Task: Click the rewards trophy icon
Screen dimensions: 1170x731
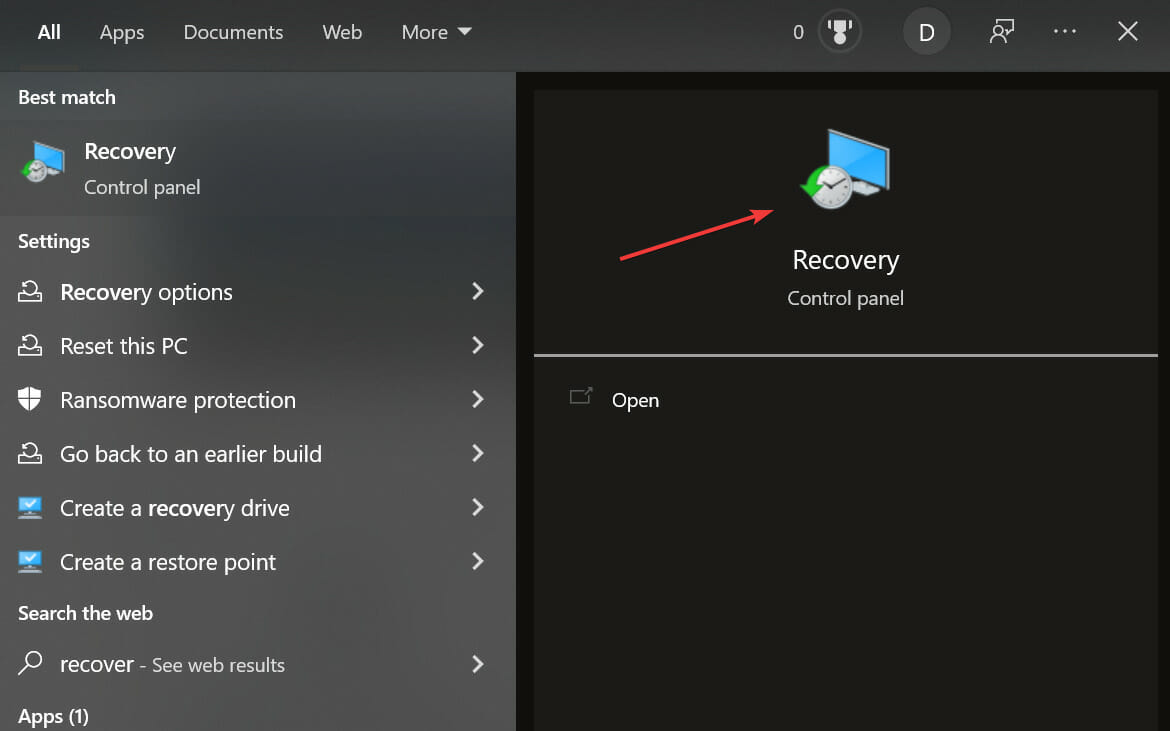Action: [x=839, y=32]
